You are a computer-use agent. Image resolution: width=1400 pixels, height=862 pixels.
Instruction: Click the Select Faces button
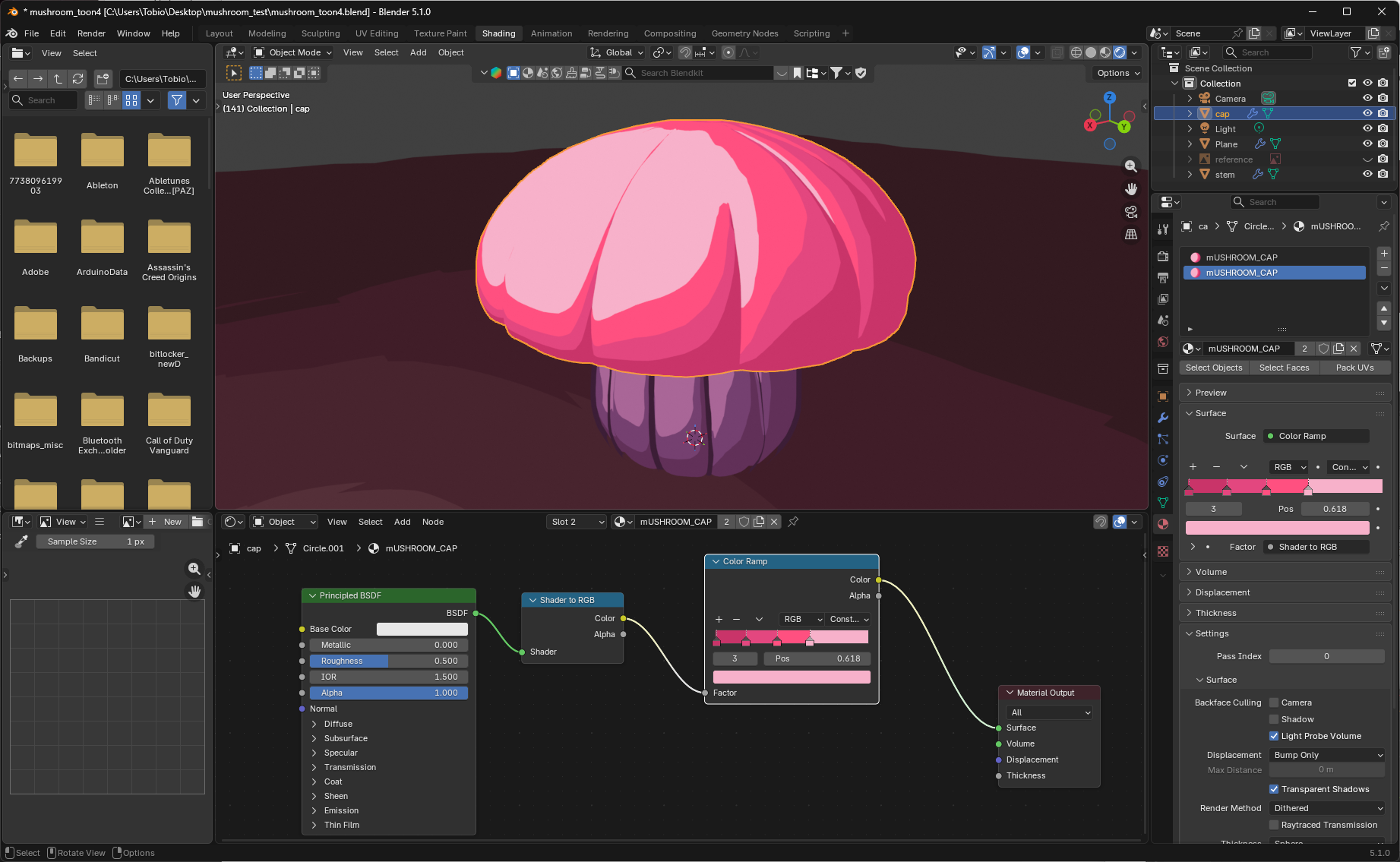click(x=1284, y=368)
